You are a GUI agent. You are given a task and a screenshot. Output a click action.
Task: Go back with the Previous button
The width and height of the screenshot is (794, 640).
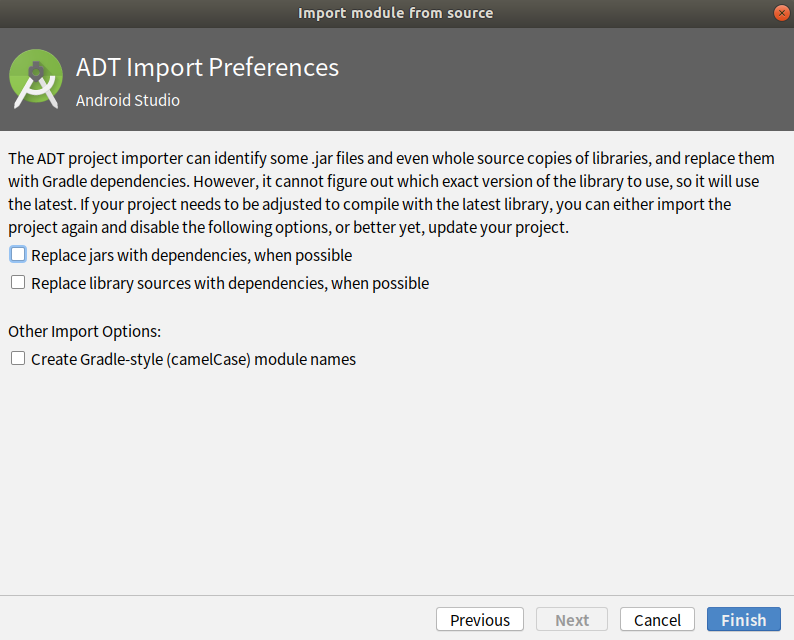click(x=480, y=620)
